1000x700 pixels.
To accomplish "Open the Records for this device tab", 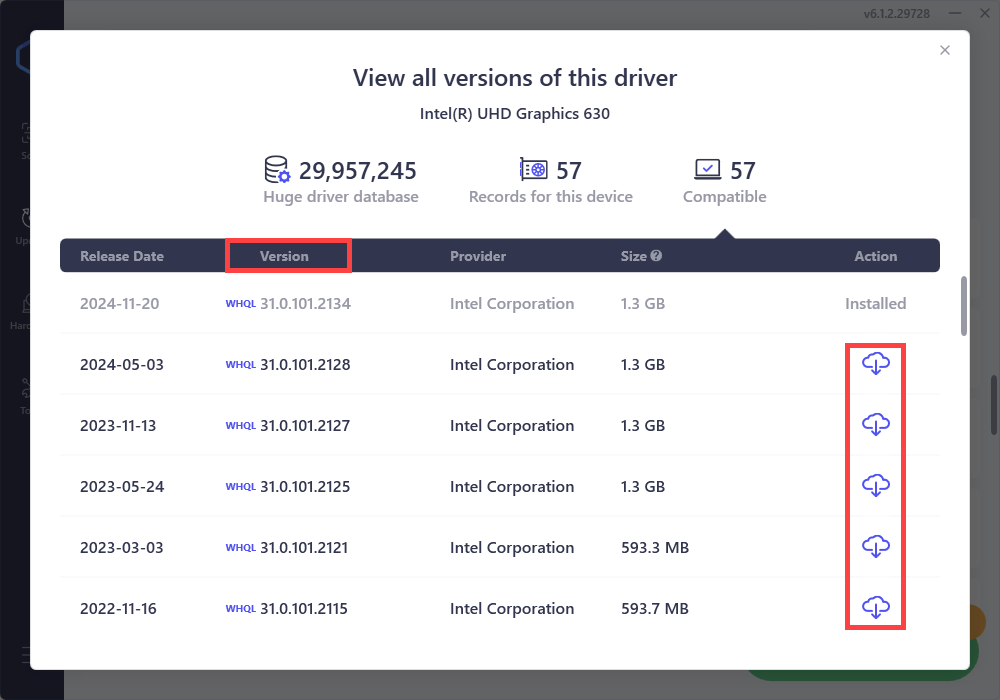I will [x=550, y=181].
